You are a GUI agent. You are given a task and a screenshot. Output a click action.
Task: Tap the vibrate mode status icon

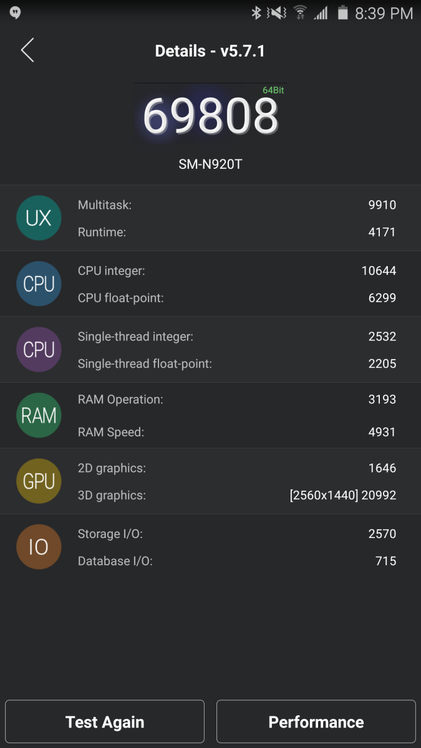277,13
